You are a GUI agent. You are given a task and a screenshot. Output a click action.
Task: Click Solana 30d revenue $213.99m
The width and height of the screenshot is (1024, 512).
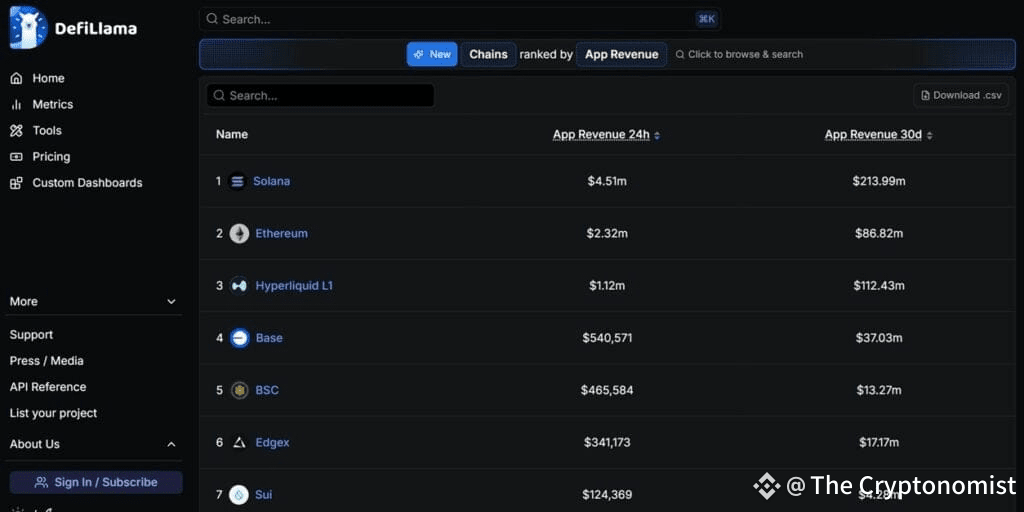pos(878,181)
